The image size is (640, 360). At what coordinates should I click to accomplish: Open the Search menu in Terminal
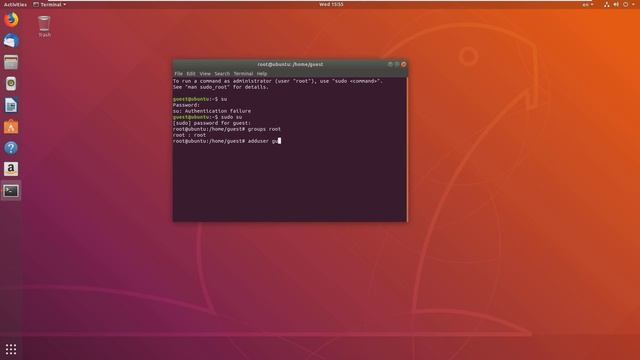click(222, 74)
